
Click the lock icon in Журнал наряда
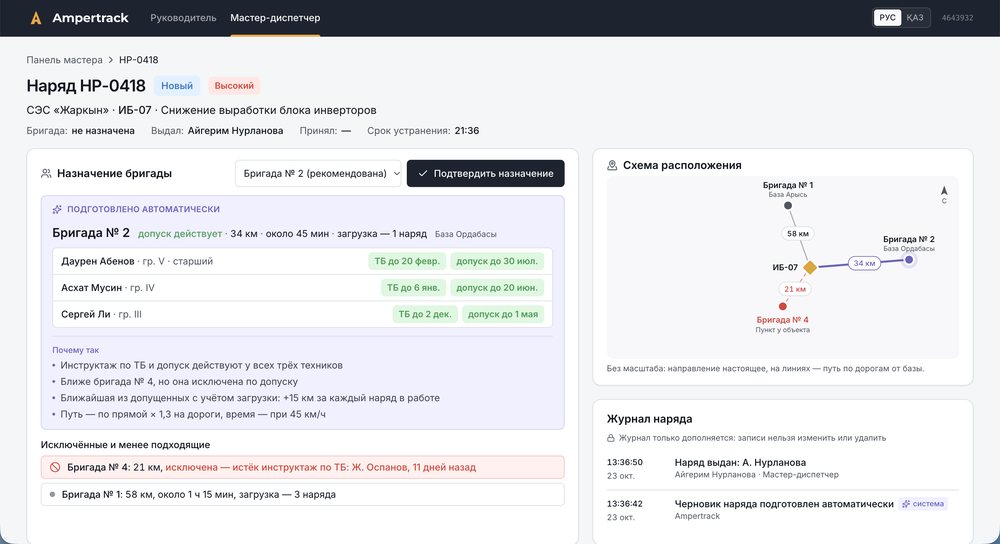click(610, 438)
